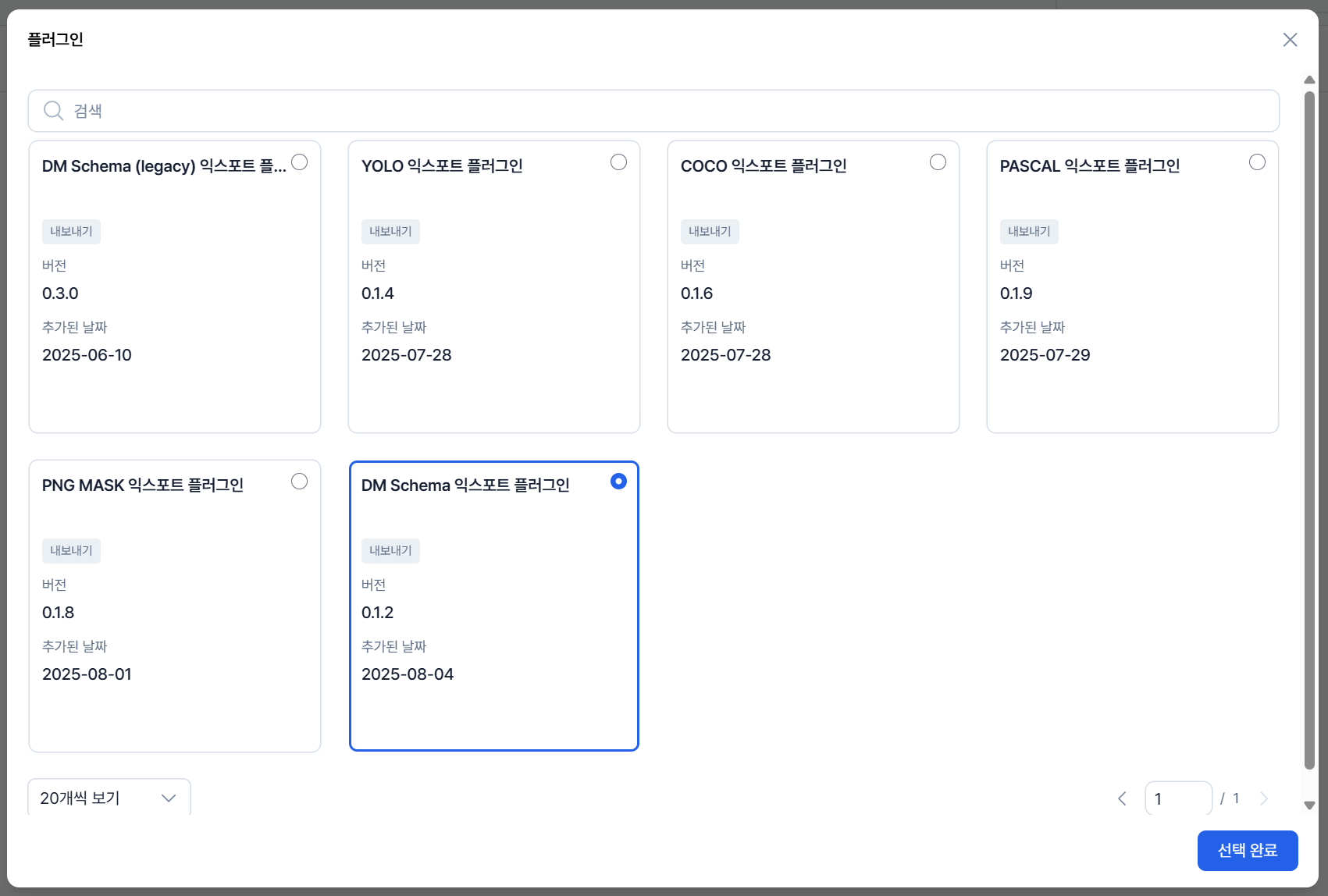Select PNG MASK 익스포트 플러그인 radio button
1328x896 pixels.
[x=299, y=482]
